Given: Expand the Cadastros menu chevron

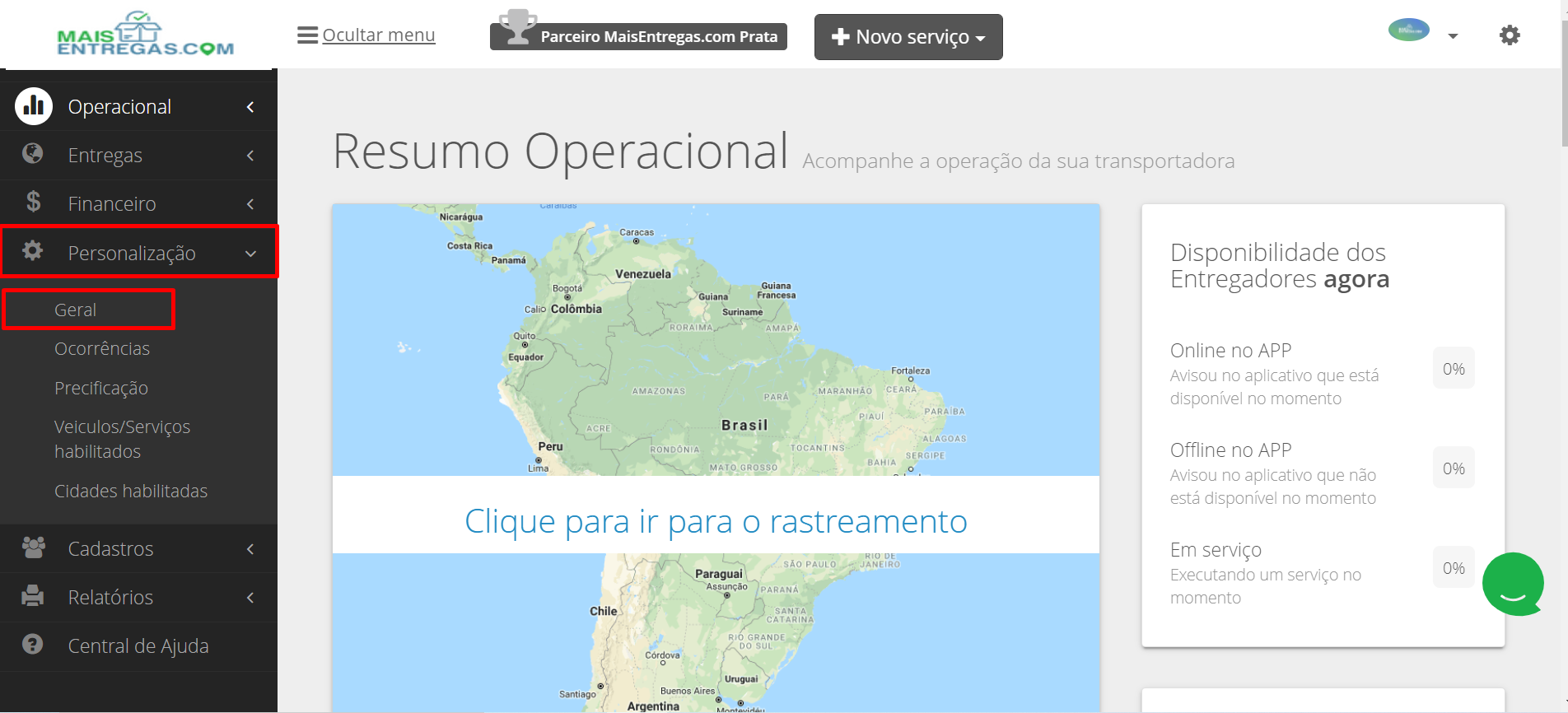Looking at the screenshot, I should point(250,549).
